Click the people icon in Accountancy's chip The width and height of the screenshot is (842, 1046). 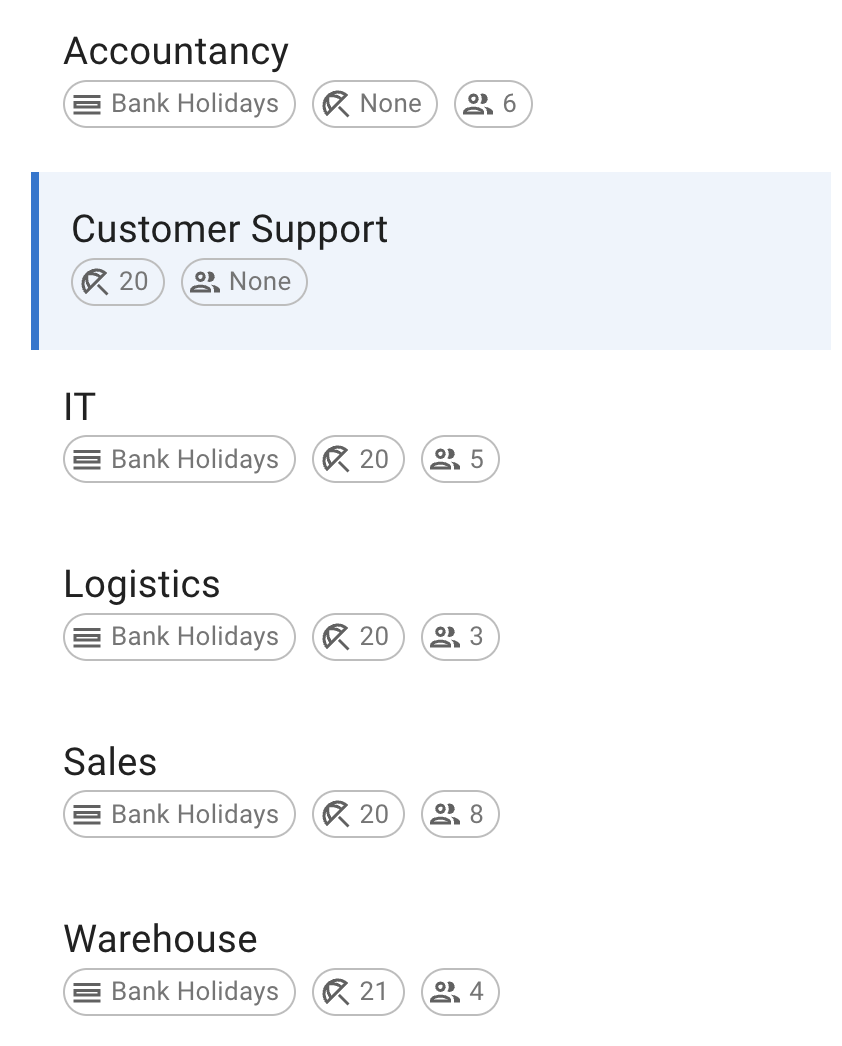(x=479, y=104)
